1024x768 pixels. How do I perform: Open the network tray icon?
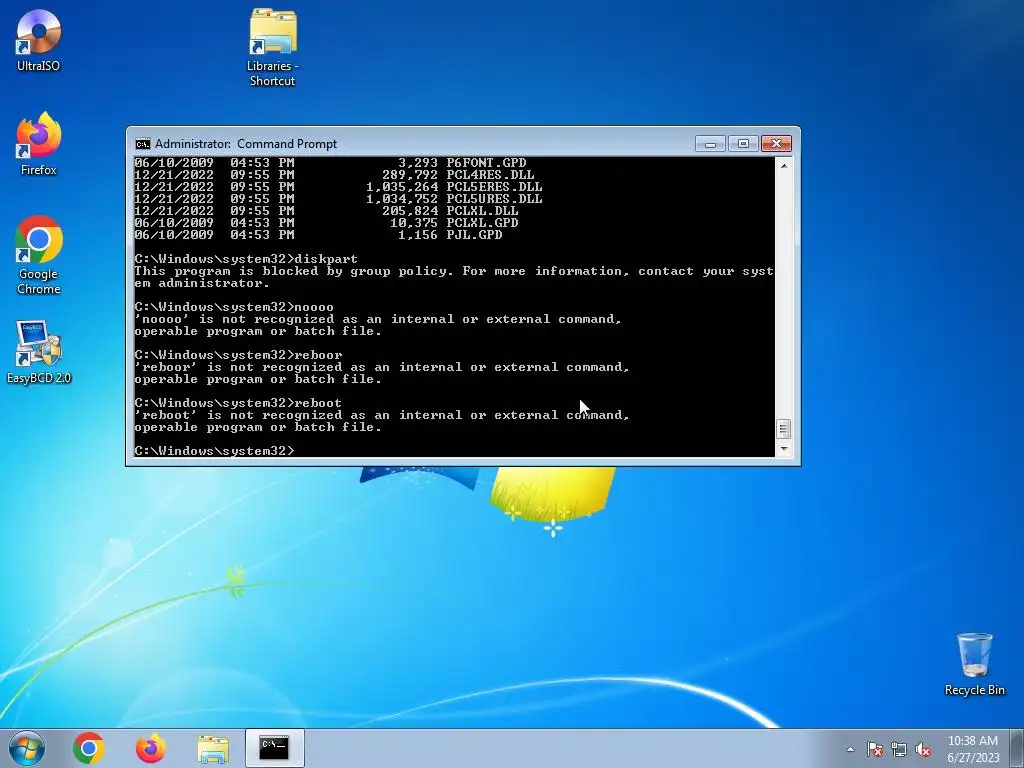(x=899, y=749)
